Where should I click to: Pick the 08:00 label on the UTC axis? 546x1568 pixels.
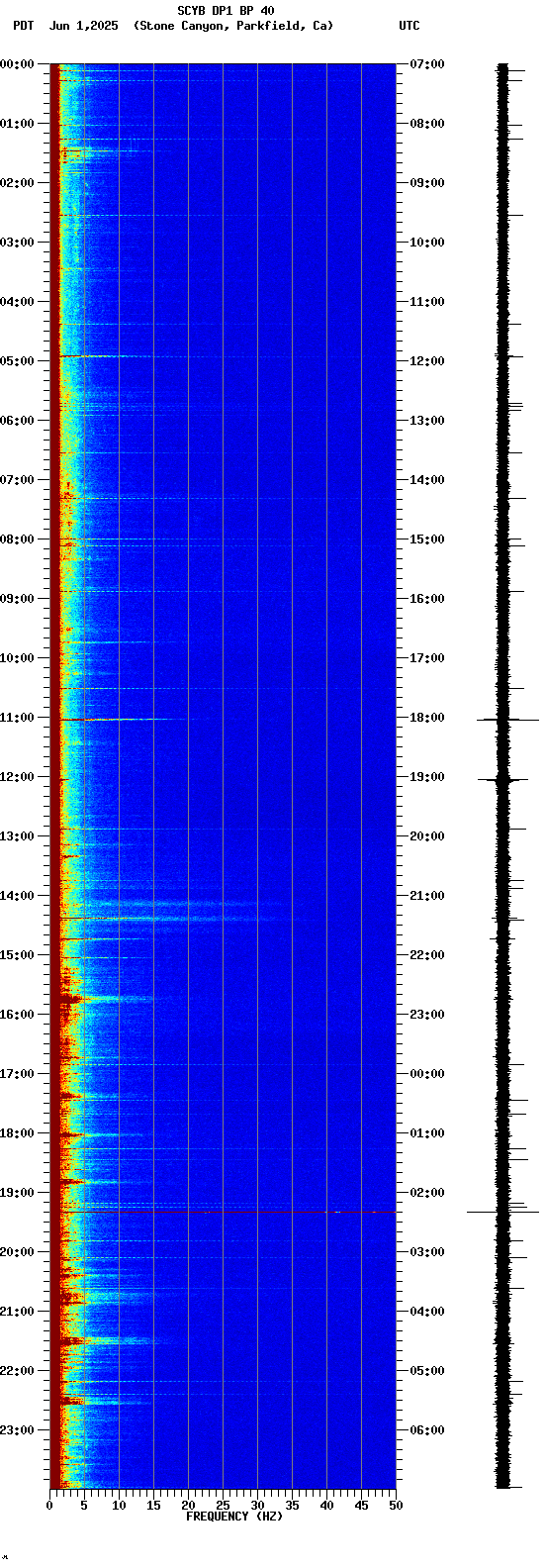pyautogui.click(x=426, y=124)
